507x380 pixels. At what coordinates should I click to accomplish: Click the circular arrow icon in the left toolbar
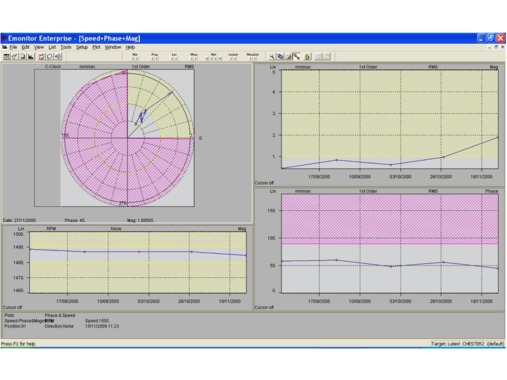pyautogui.click(x=50, y=57)
